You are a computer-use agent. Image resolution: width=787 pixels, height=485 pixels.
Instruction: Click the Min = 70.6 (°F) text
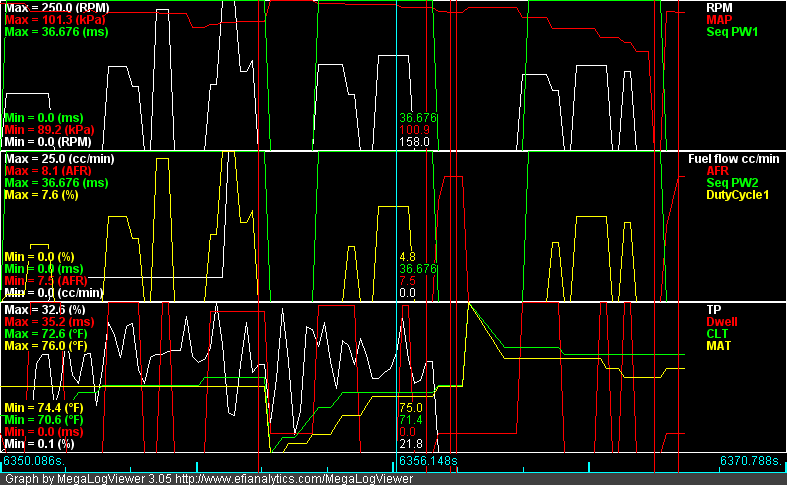pos(44,420)
